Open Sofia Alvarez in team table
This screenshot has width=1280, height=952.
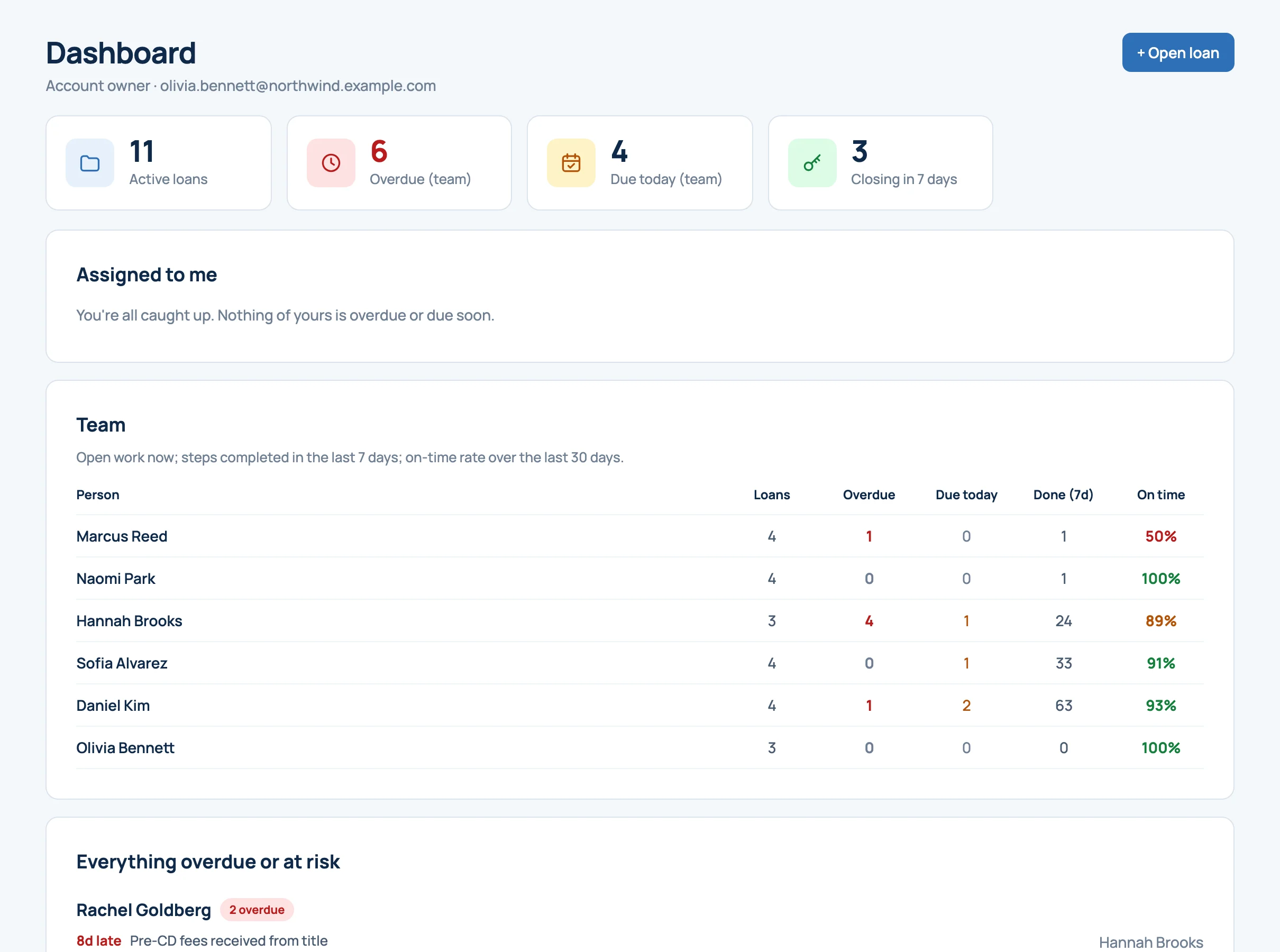(122, 663)
